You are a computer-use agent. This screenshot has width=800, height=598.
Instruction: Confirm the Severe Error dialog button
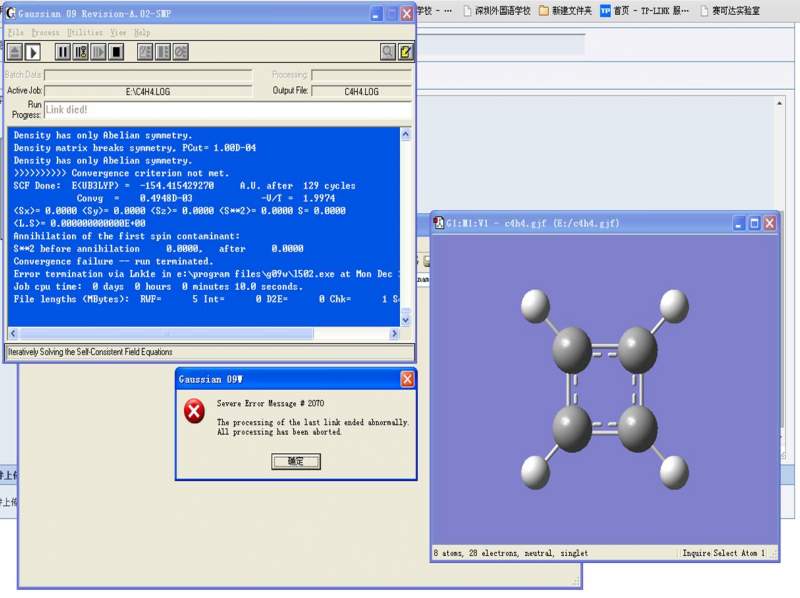click(295, 461)
